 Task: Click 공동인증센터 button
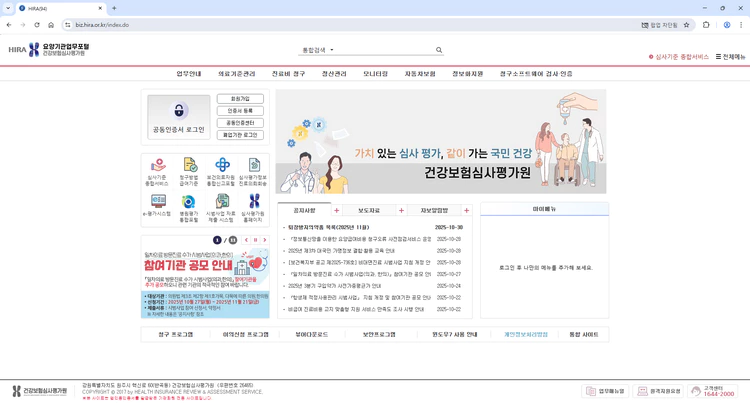(240, 123)
